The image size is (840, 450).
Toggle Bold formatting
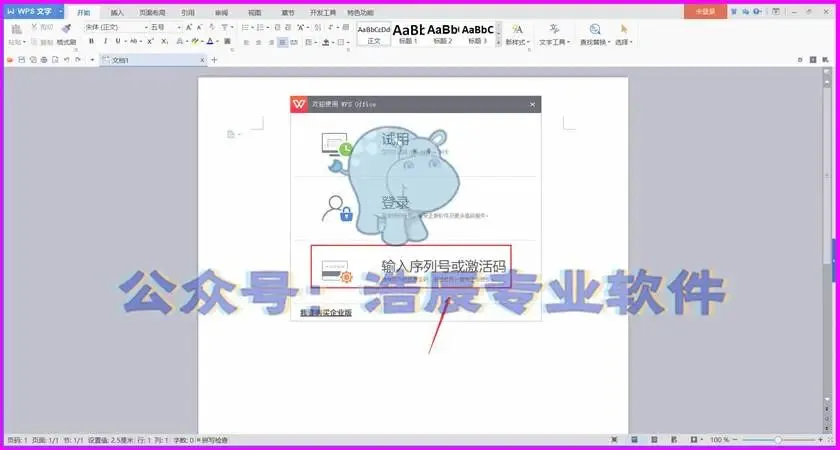click(x=92, y=41)
